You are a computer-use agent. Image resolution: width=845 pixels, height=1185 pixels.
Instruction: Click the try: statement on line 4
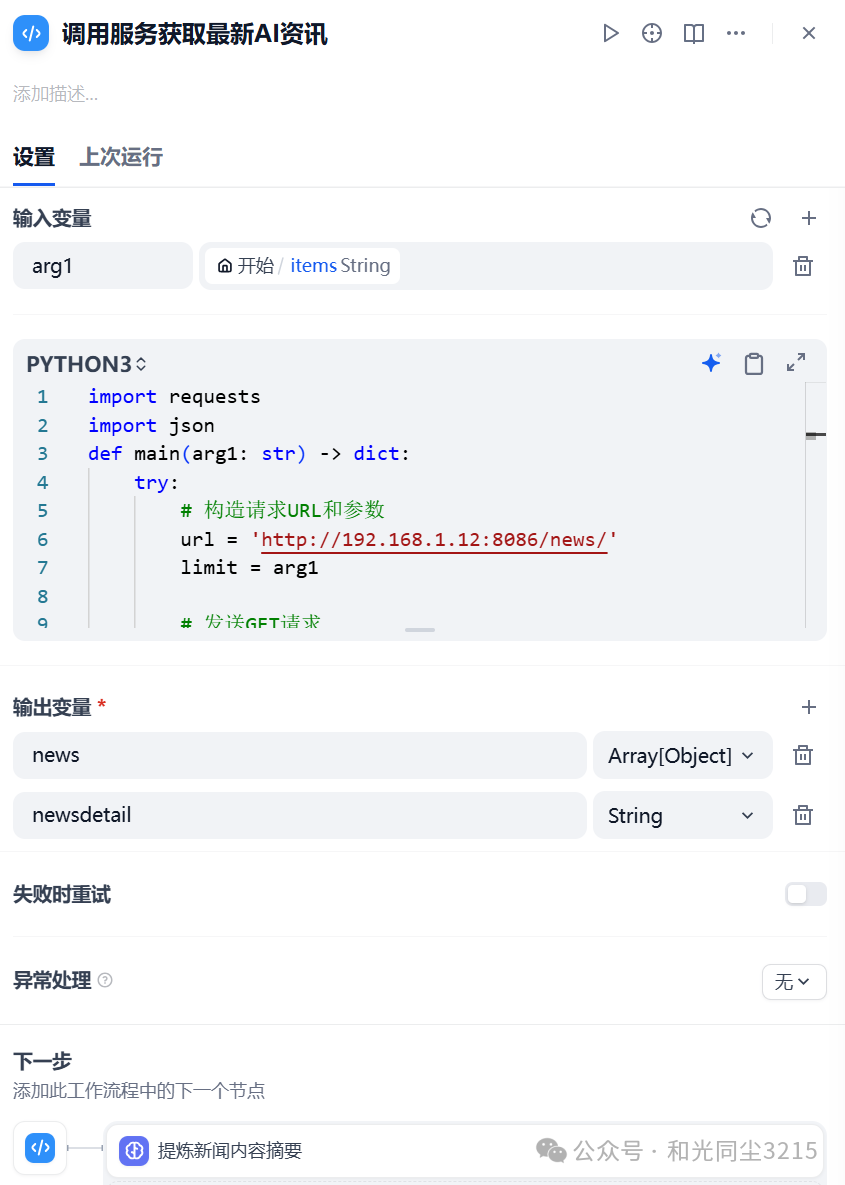(x=156, y=482)
